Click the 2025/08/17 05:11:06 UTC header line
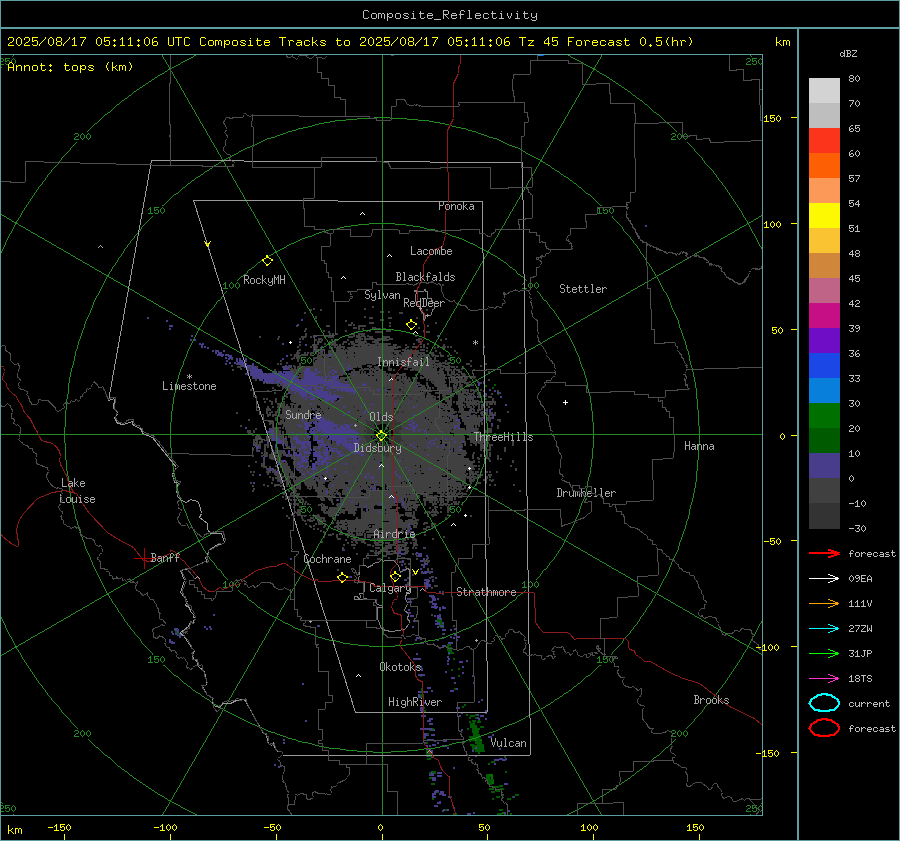The height and width of the screenshot is (841, 900). [350, 42]
